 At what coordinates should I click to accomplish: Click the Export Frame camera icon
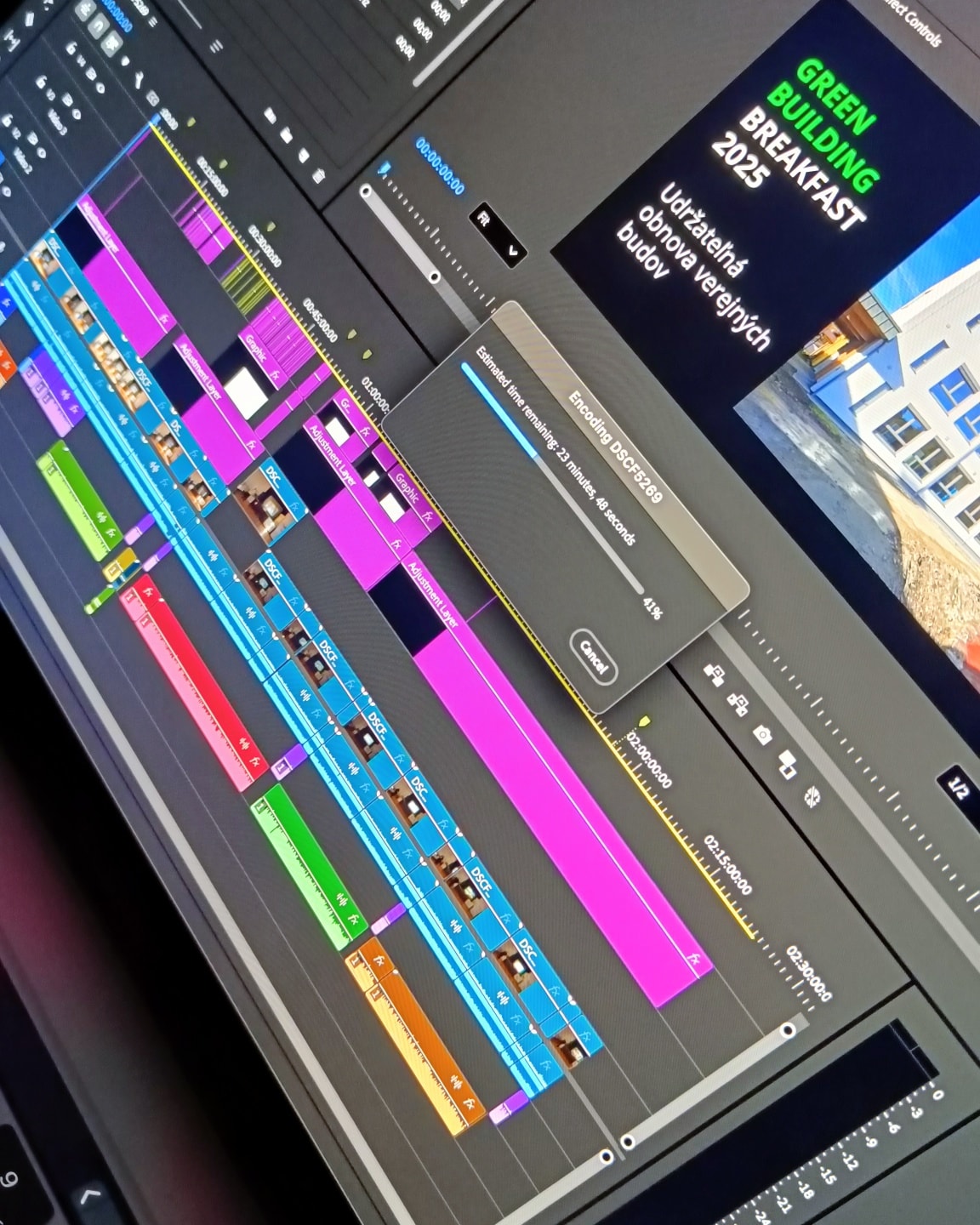click(762, 734)
